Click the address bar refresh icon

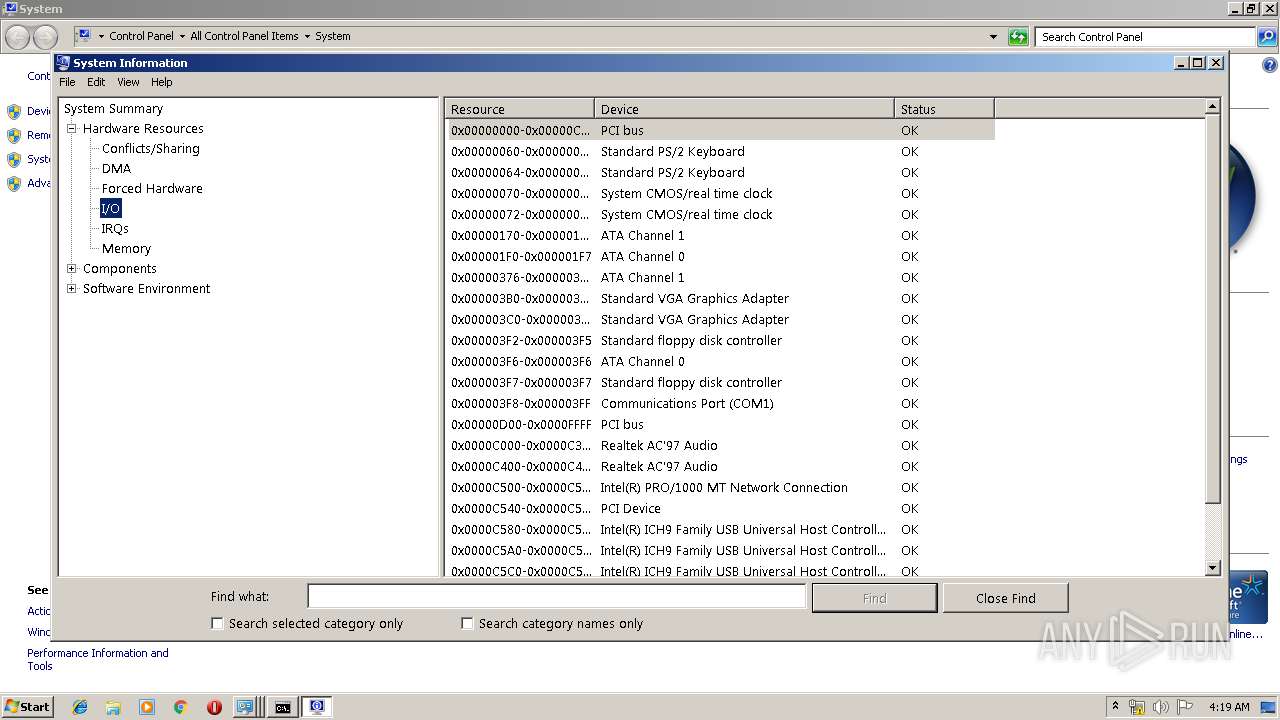point(1018,37)
